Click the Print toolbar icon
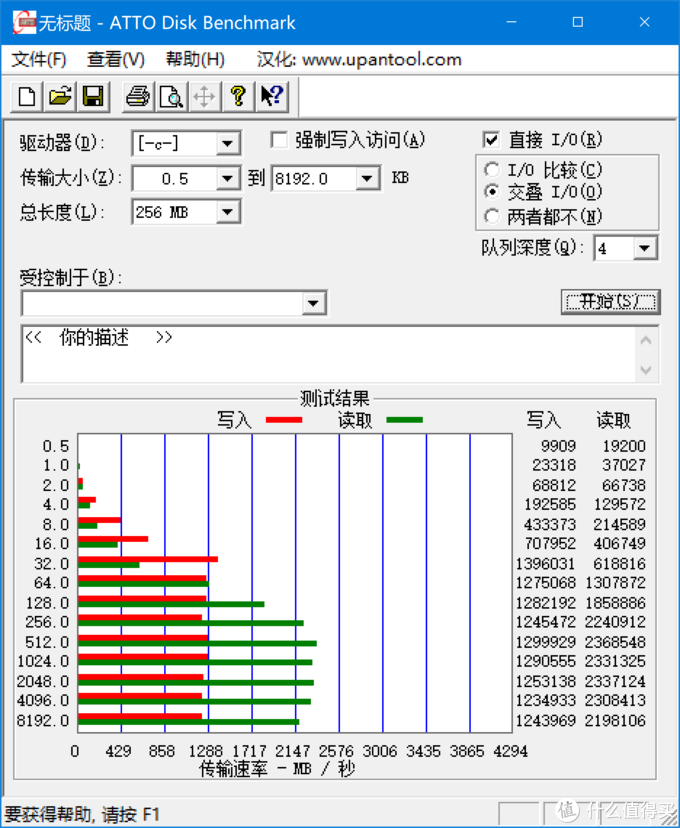The image size is (680, 828). click(x=137, y=96)
